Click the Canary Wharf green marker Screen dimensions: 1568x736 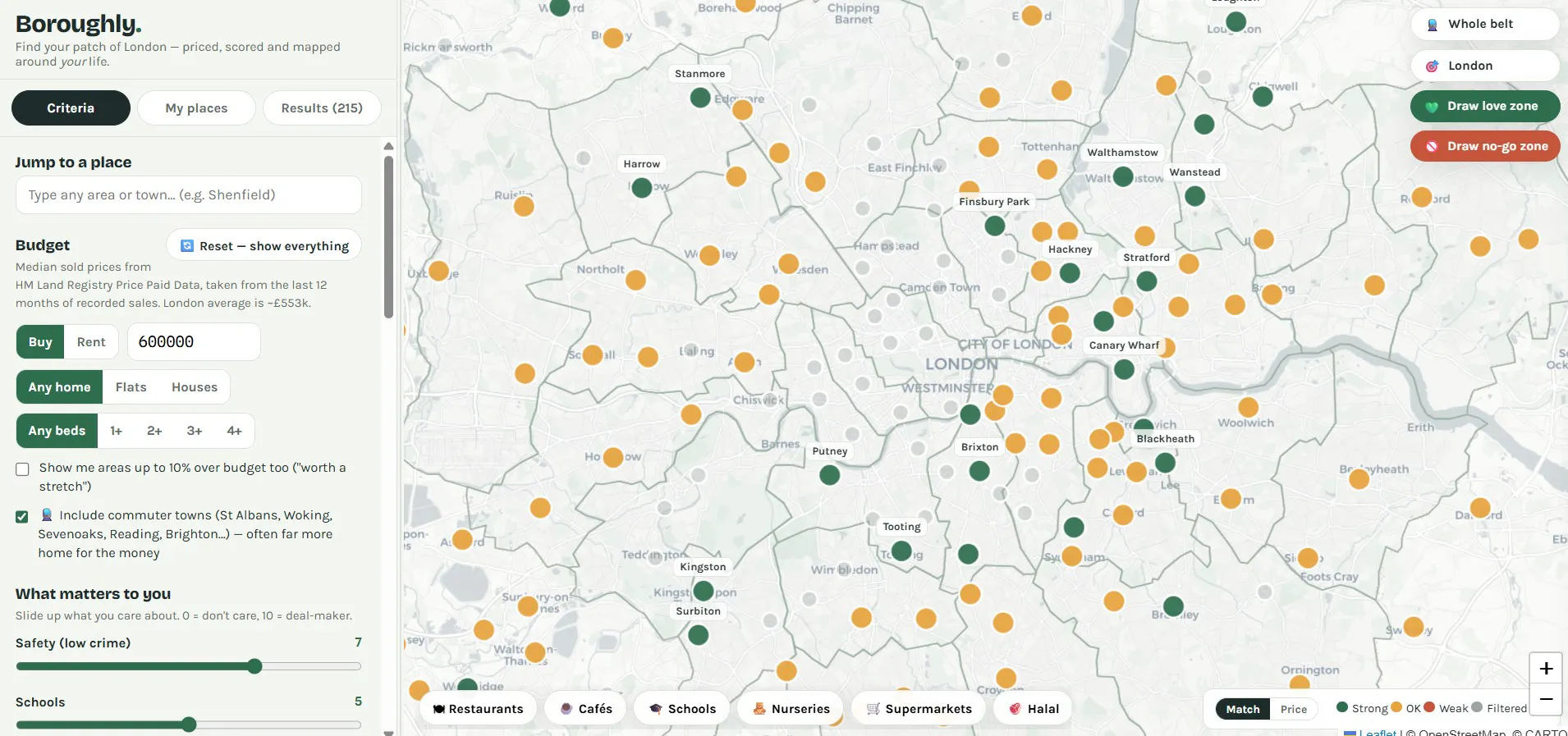tap(1125, 369)
